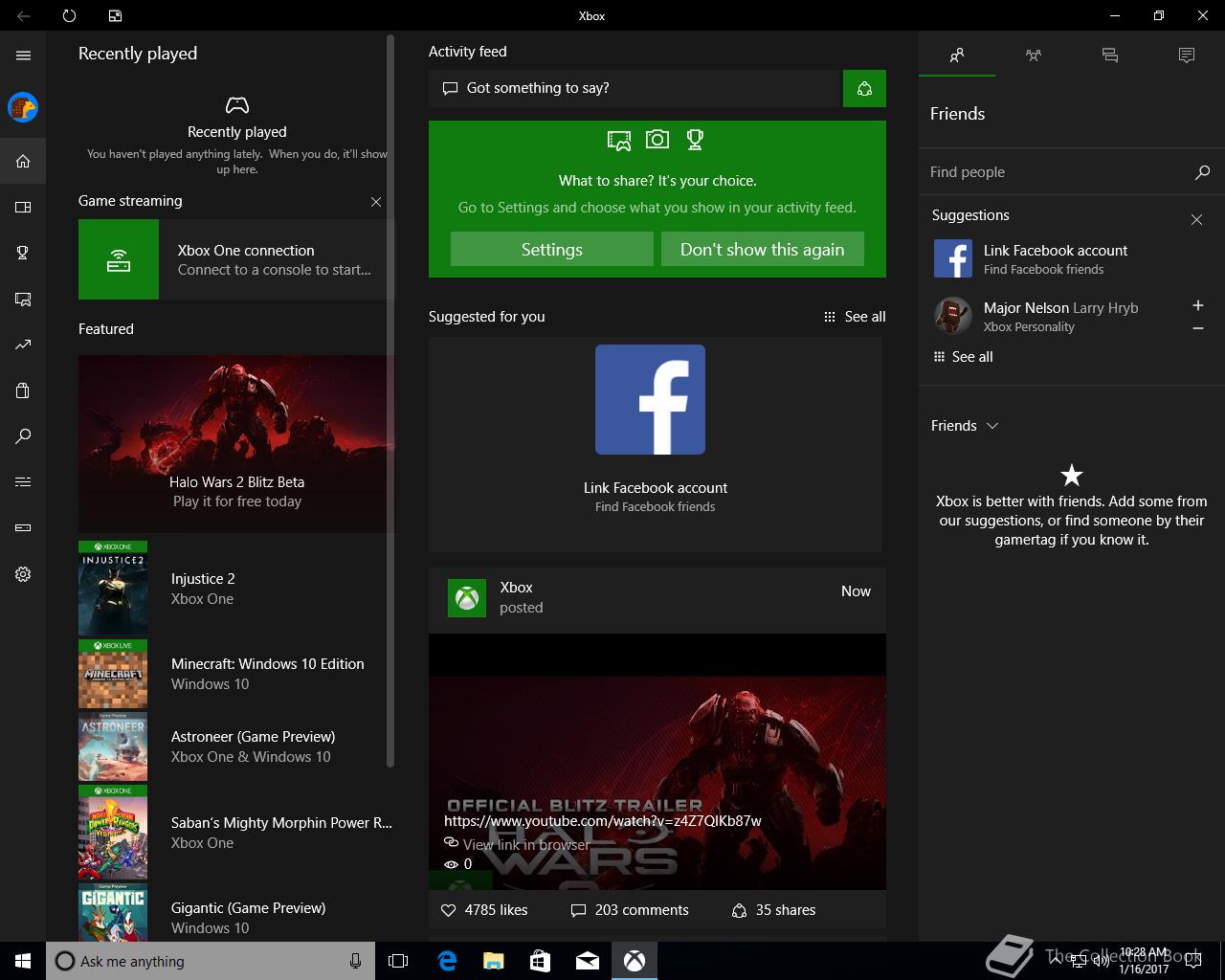
Task: Open Minecraft: Windows 10 Edition thumbnail
Action: pyautogui.click(x=113, y=674)
